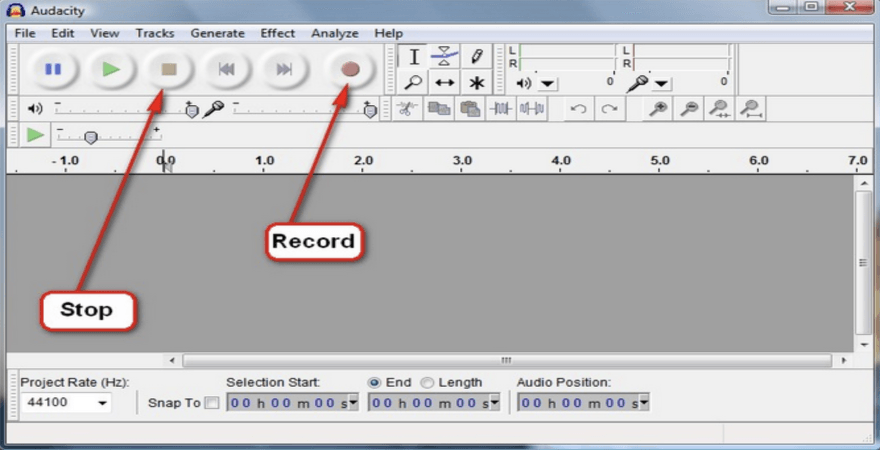Open the output meter dropdown arrow
This screenshot has height=450, width=880.
tap(547, 84)
